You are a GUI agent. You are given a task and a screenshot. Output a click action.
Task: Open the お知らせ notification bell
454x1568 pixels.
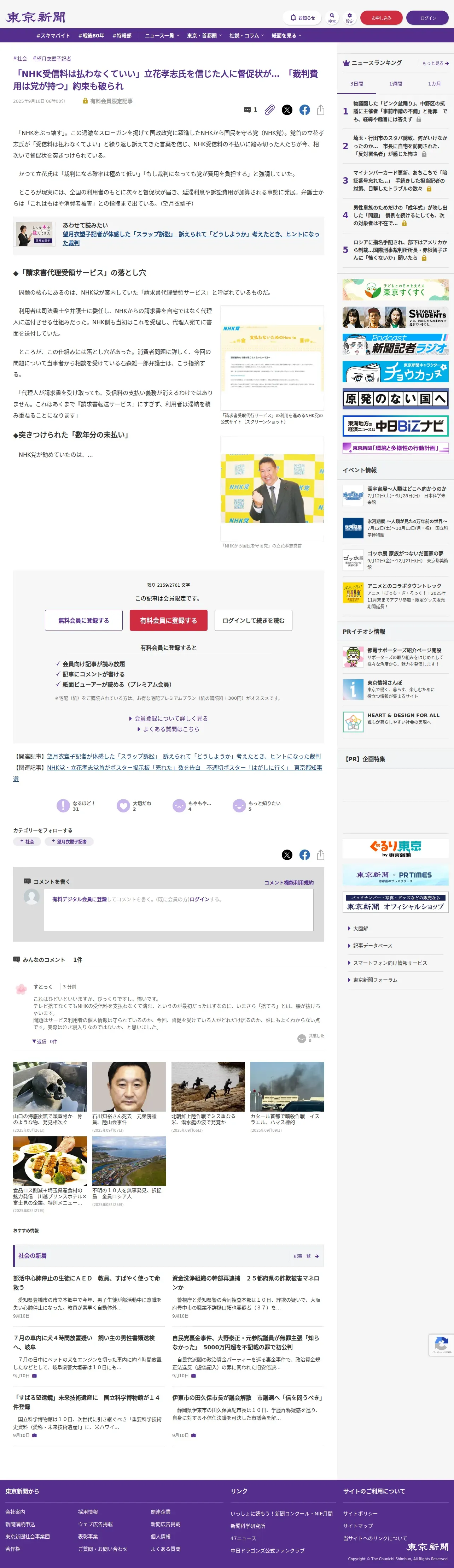coord(302,18)
